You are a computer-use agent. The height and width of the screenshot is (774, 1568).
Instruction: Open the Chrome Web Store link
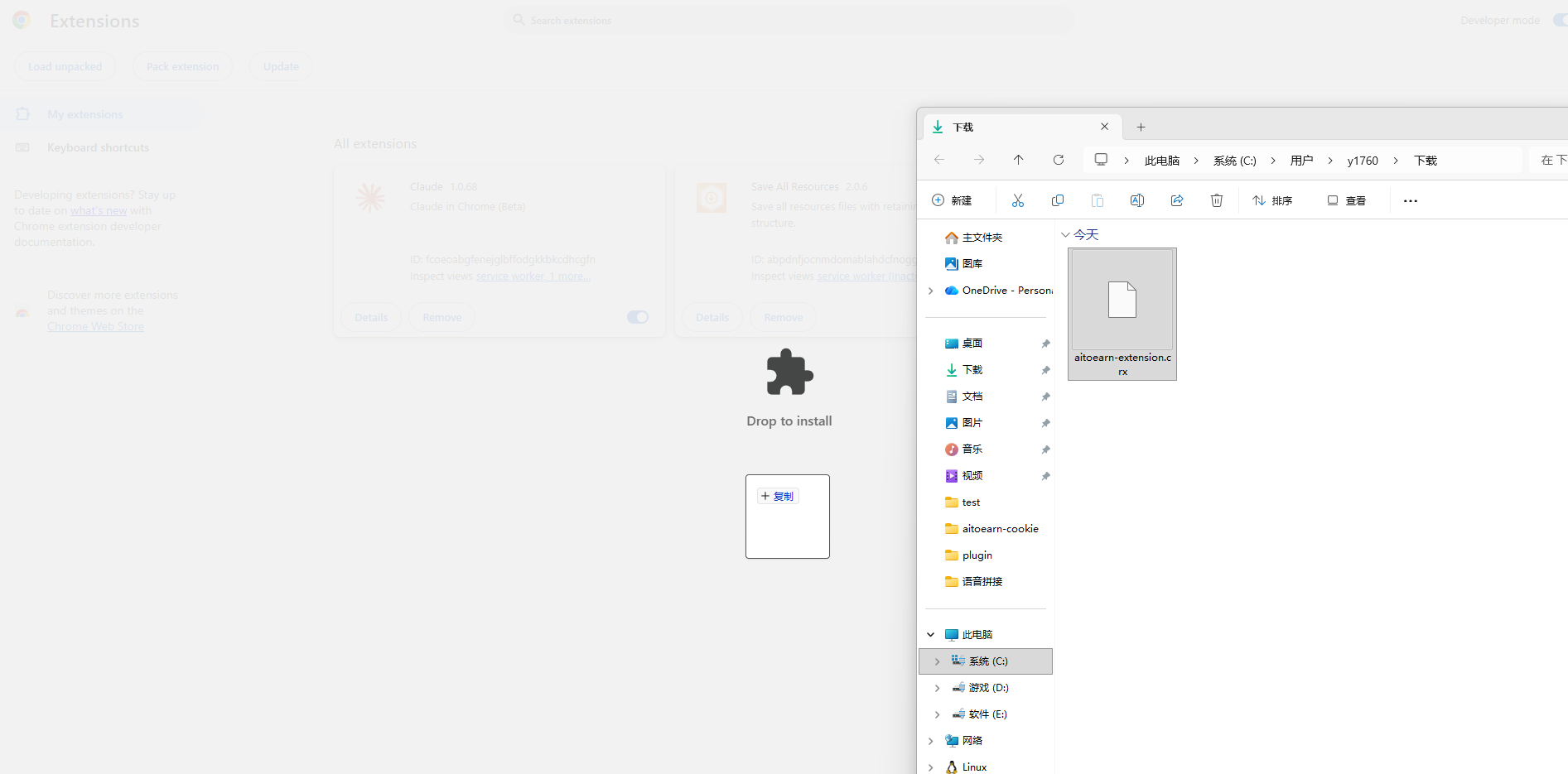point(95,327)
